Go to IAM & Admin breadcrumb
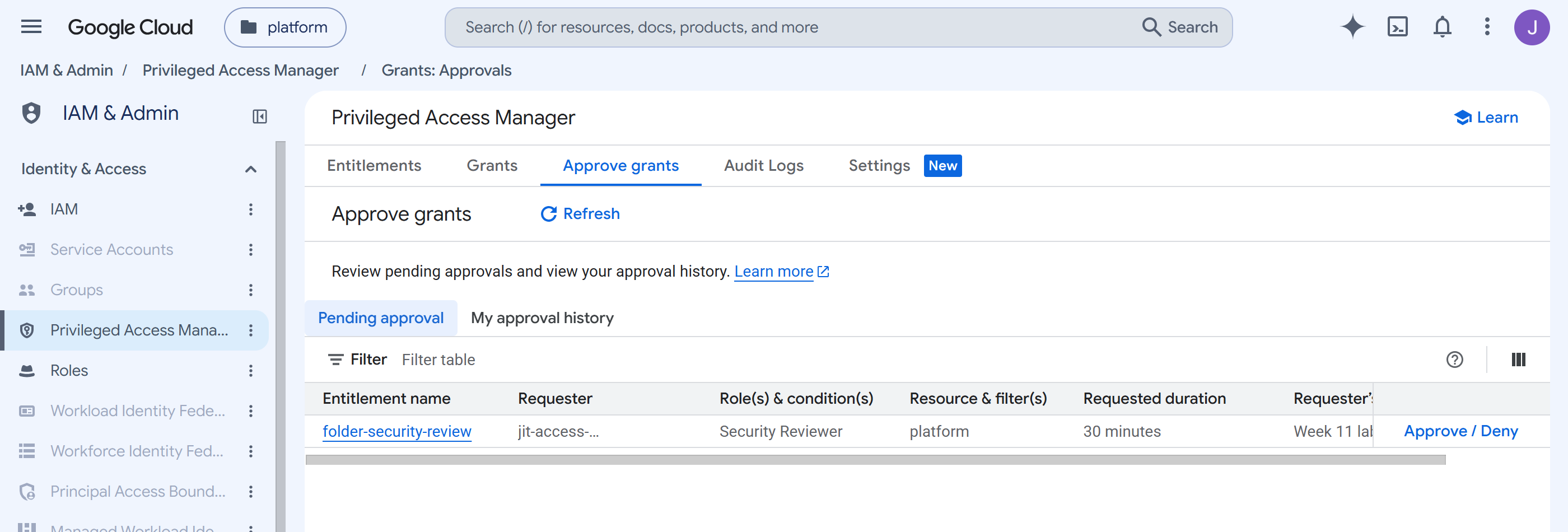1568x532 pixels. (x=66, y=71)
